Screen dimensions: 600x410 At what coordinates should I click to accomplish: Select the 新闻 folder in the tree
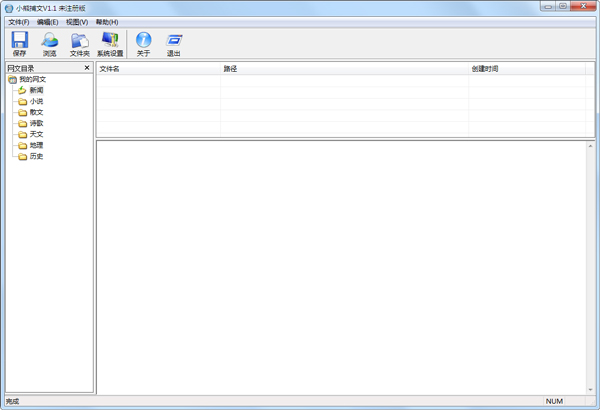click(36, 90)
